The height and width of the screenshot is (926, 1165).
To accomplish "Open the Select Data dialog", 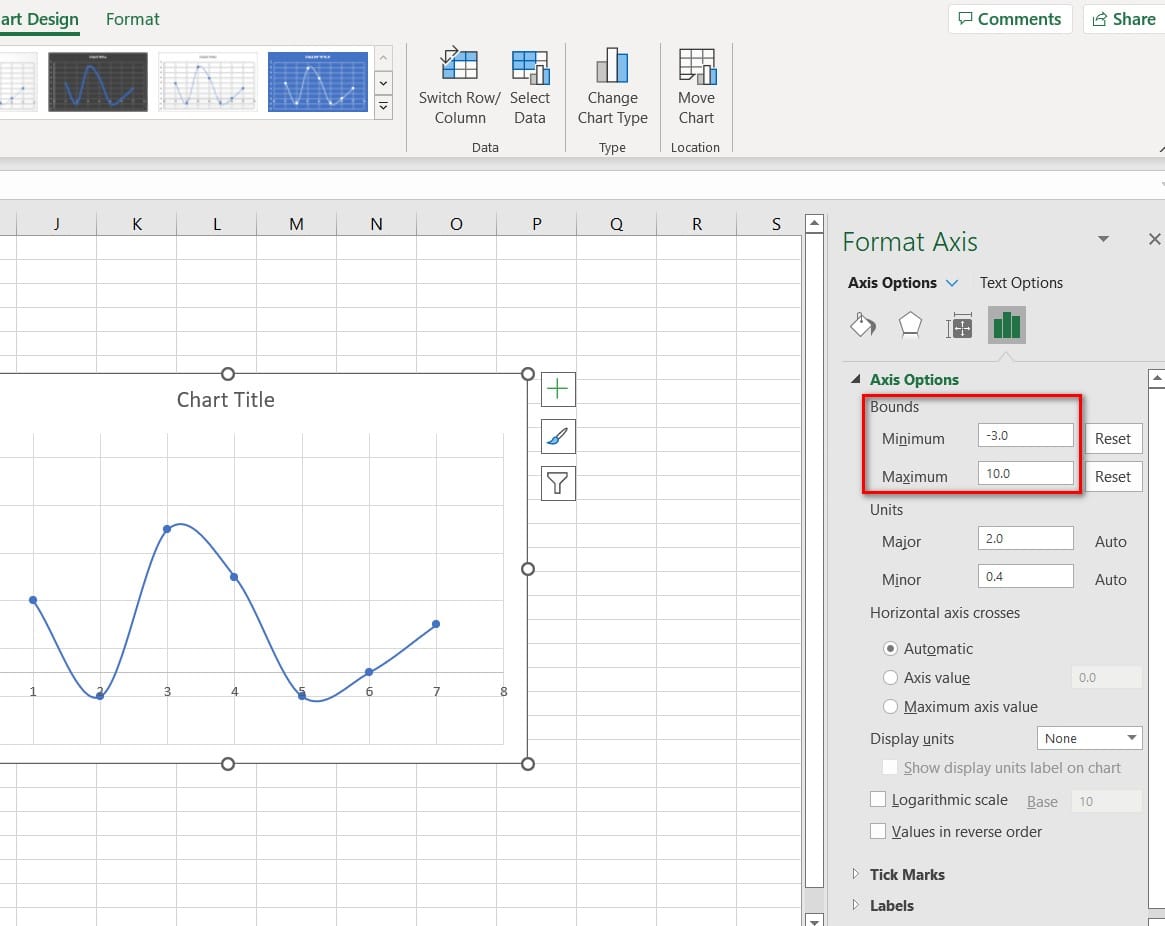I will pyautogui.click(x=529, y=66).
